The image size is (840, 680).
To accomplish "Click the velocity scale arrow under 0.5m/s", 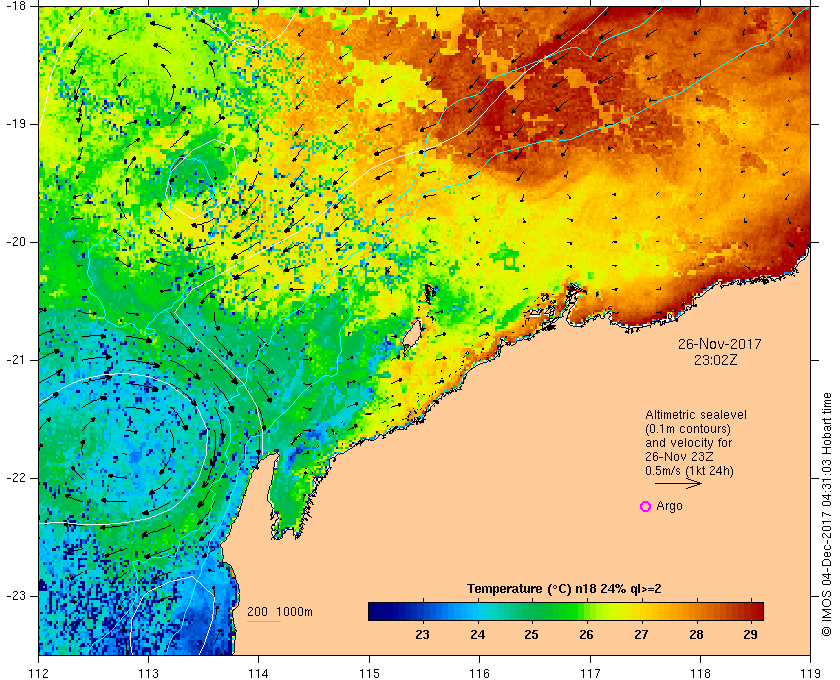I will pyautogui.click(x=678, y=483).
